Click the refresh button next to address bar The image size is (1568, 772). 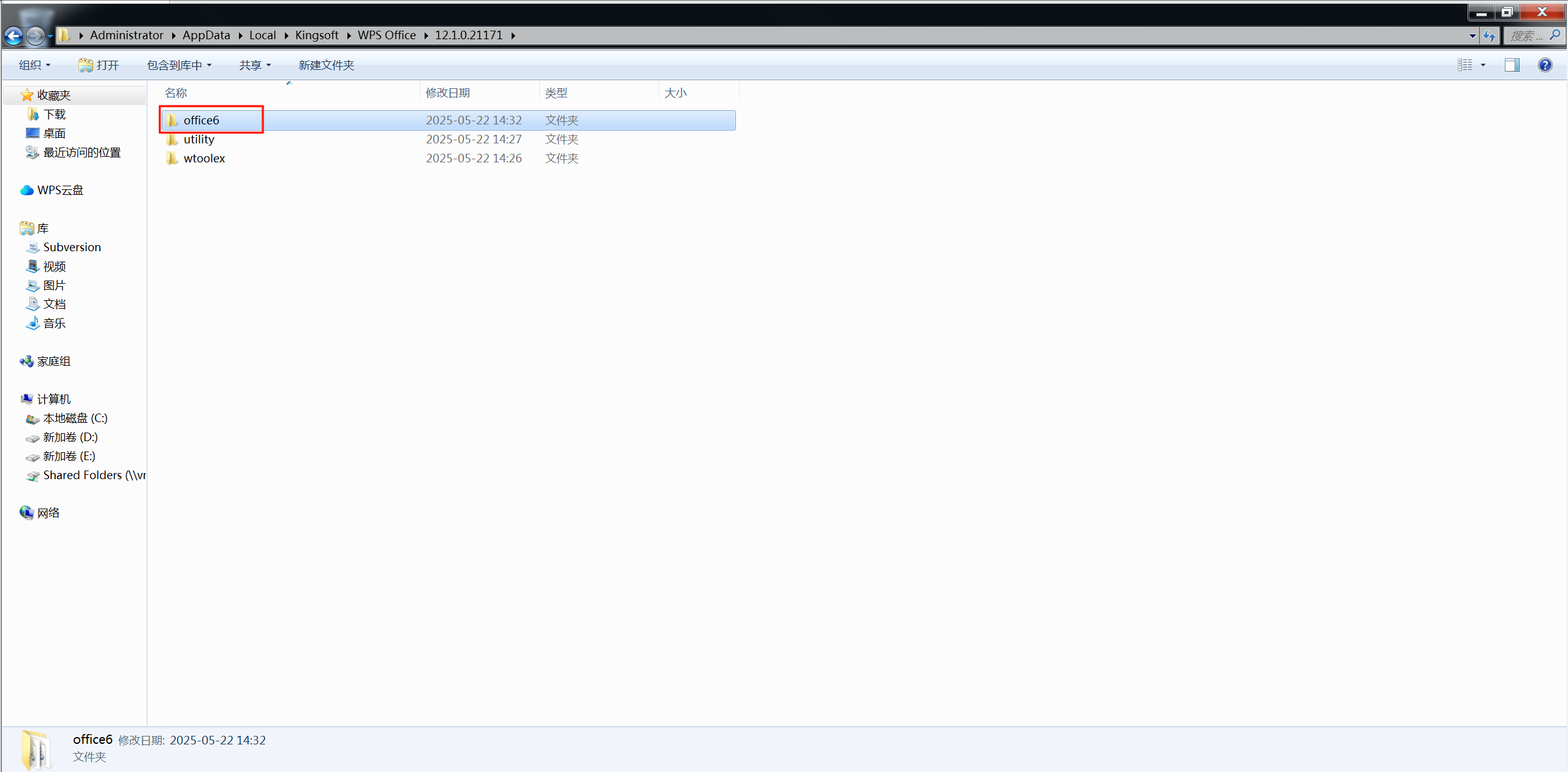click(1489, 36)
